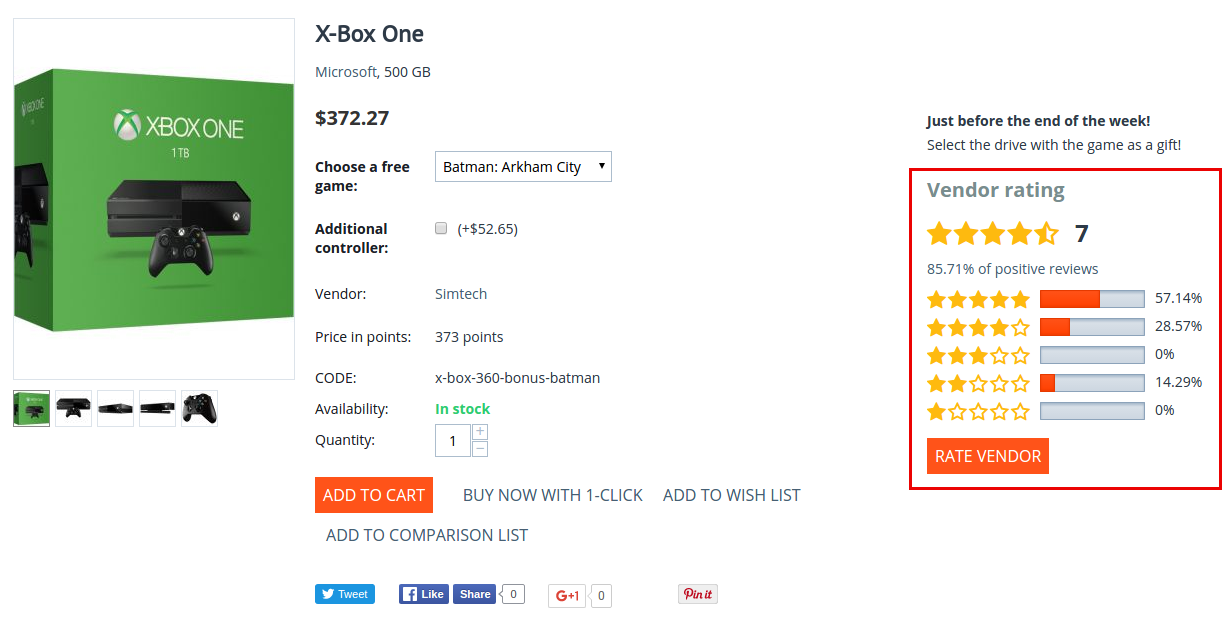Open the Simtech vendor link
Screen dimensions: 1227x625
coord(461,294)
